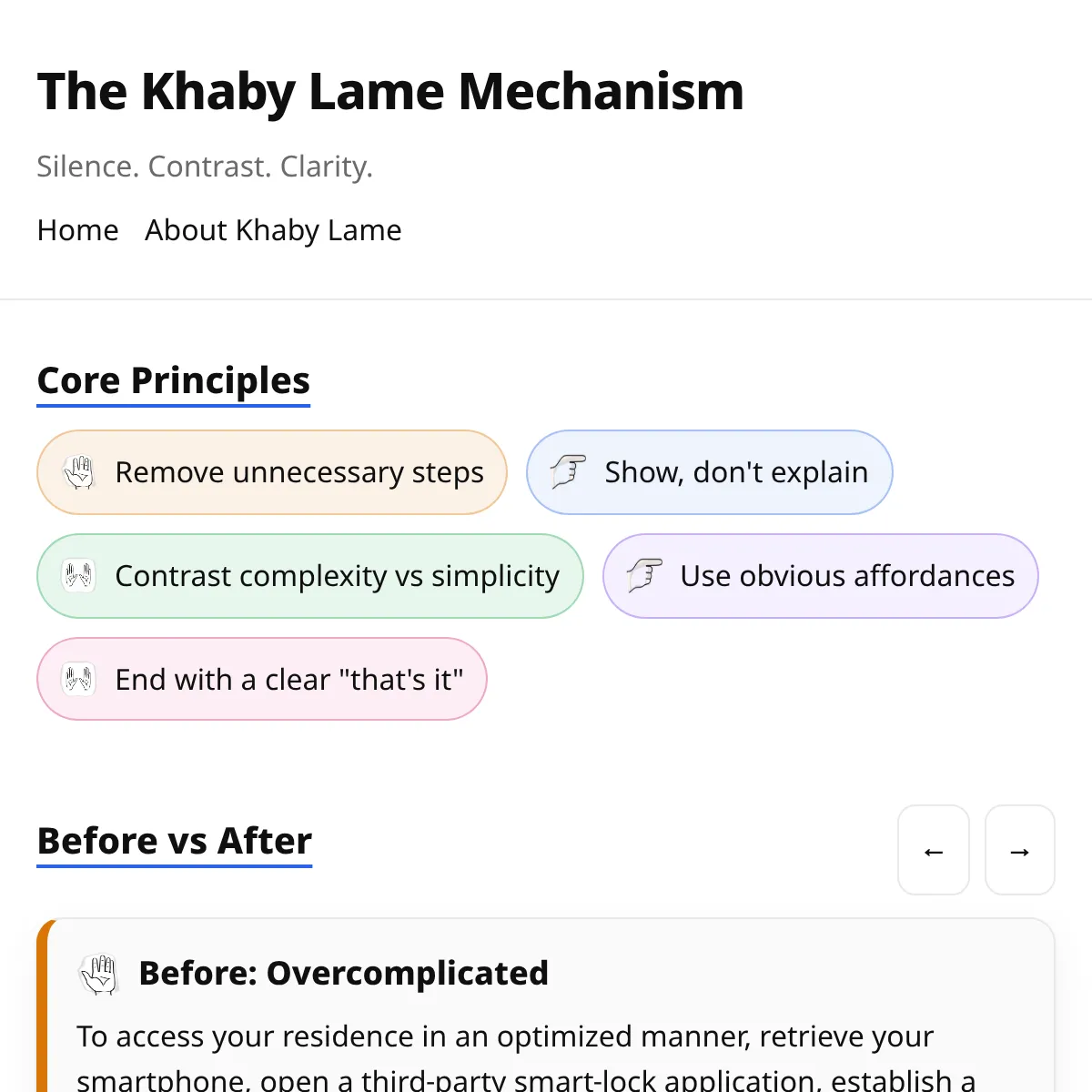Select the End with a clear "that's it" label
Screen dimensions: 1092x1092
click(289, 680)
